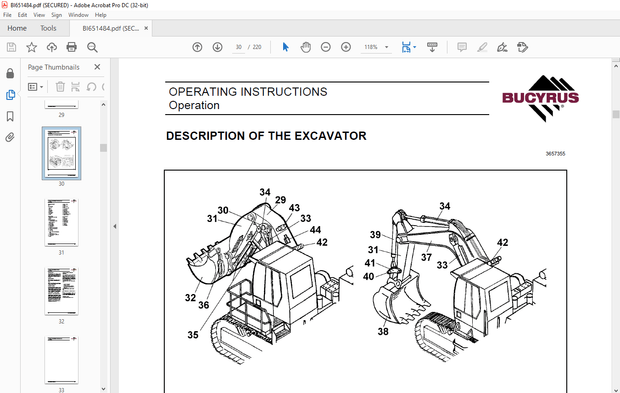The height and width of the screenshot is (393, 620).
Task: Click the scrolling mode keyboard icon
Action: tap(432, 47)
